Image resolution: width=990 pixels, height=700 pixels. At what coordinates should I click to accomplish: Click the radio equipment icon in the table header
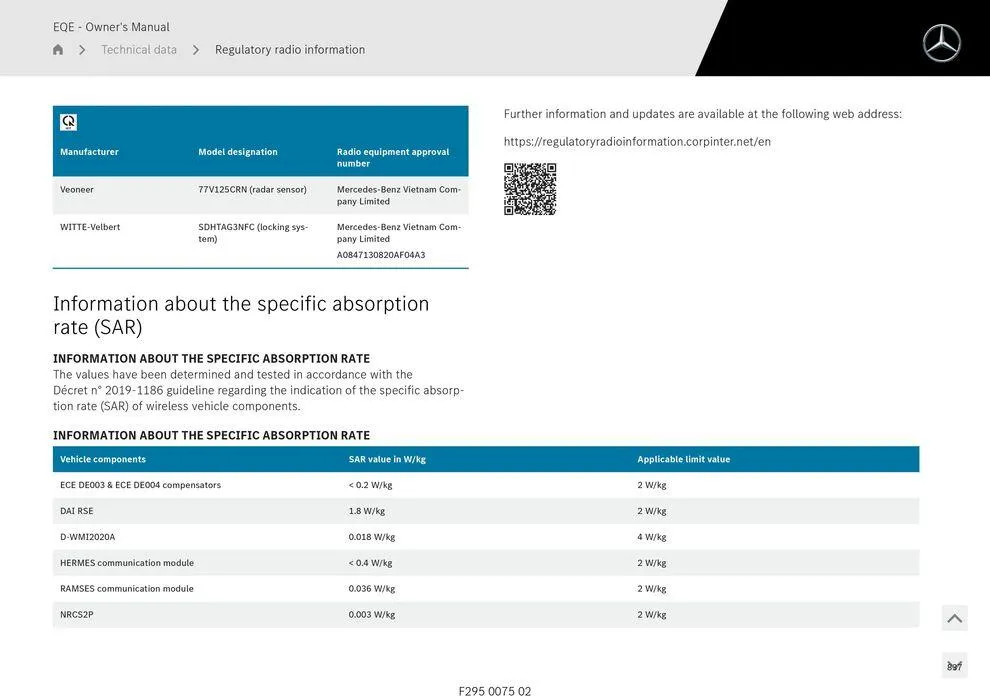pos(68,121)
